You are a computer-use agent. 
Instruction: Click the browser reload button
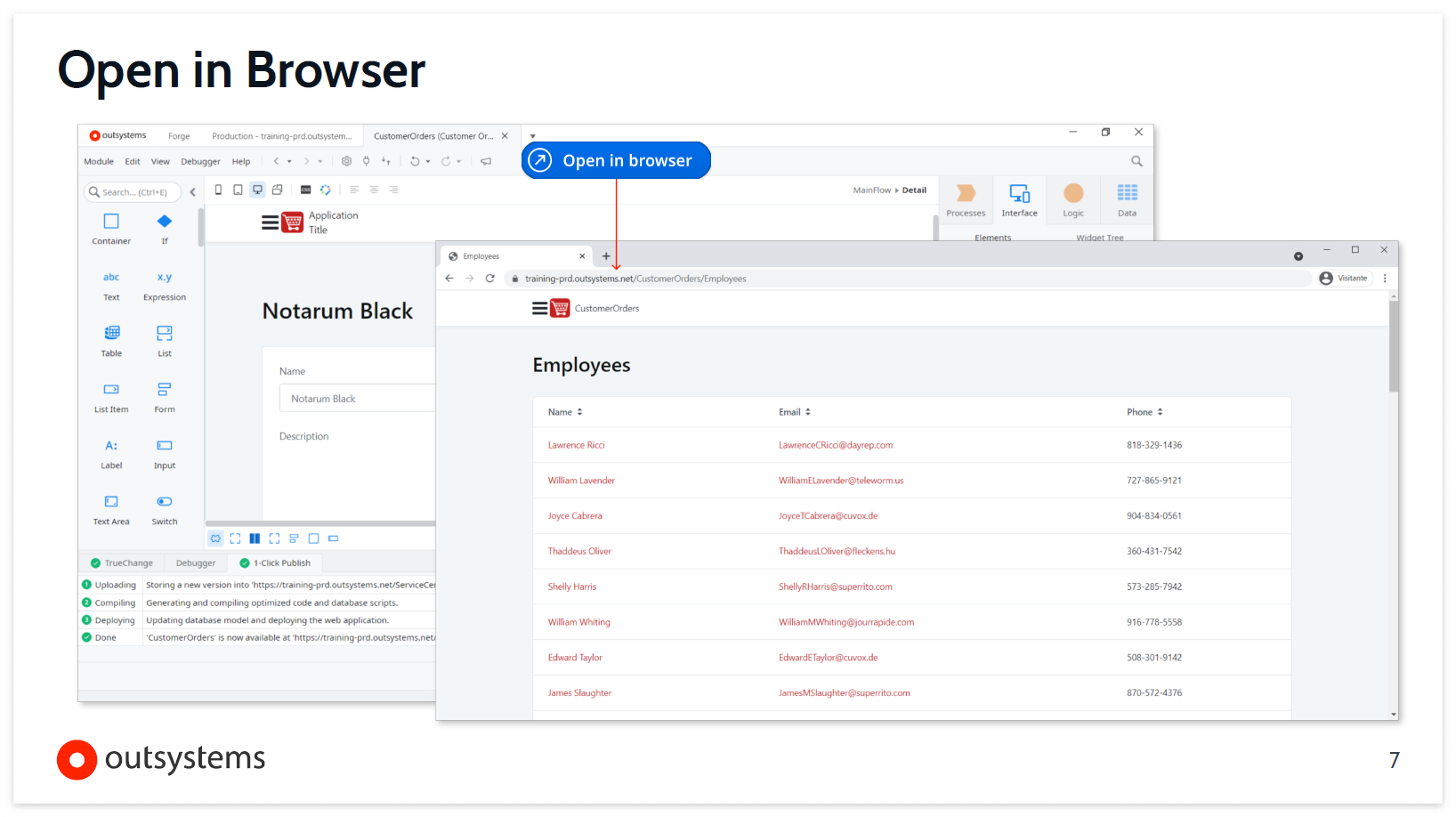pos(489,279)
